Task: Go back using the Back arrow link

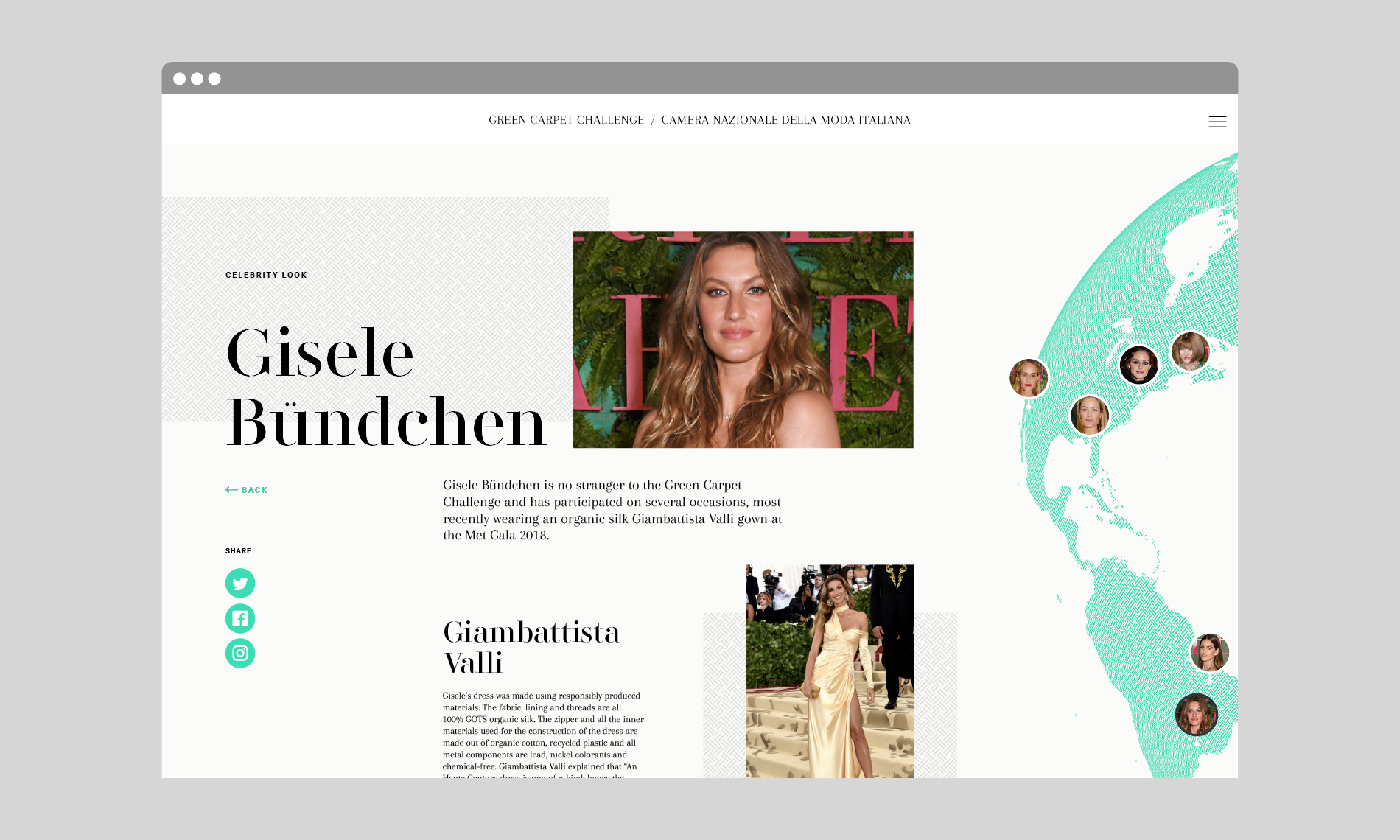Action: pyautogui.click(x=246, y=490)
